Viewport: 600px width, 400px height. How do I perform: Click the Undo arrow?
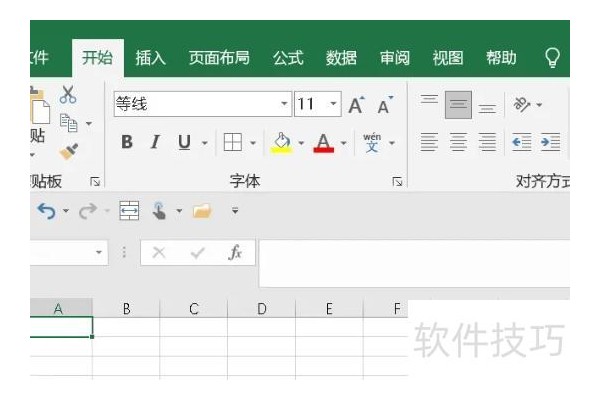point(47,211)
